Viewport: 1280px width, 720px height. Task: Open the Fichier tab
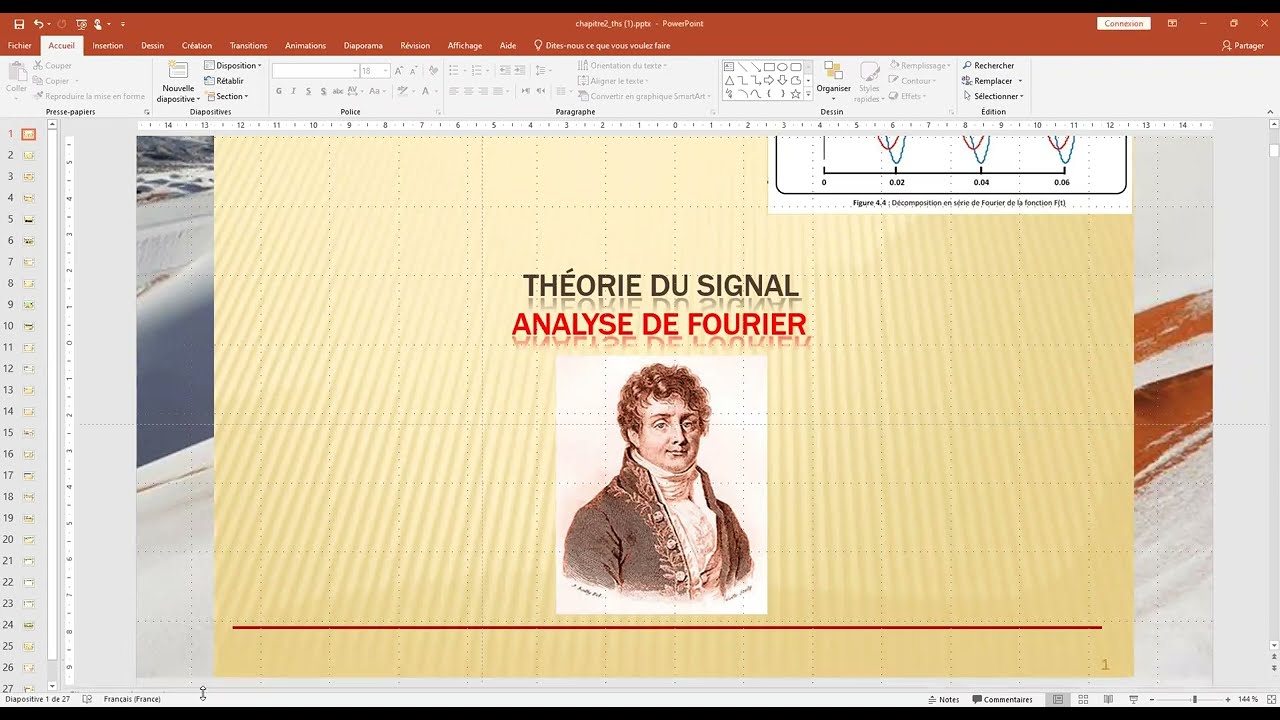pyautogui.click(x=19, y=45)
